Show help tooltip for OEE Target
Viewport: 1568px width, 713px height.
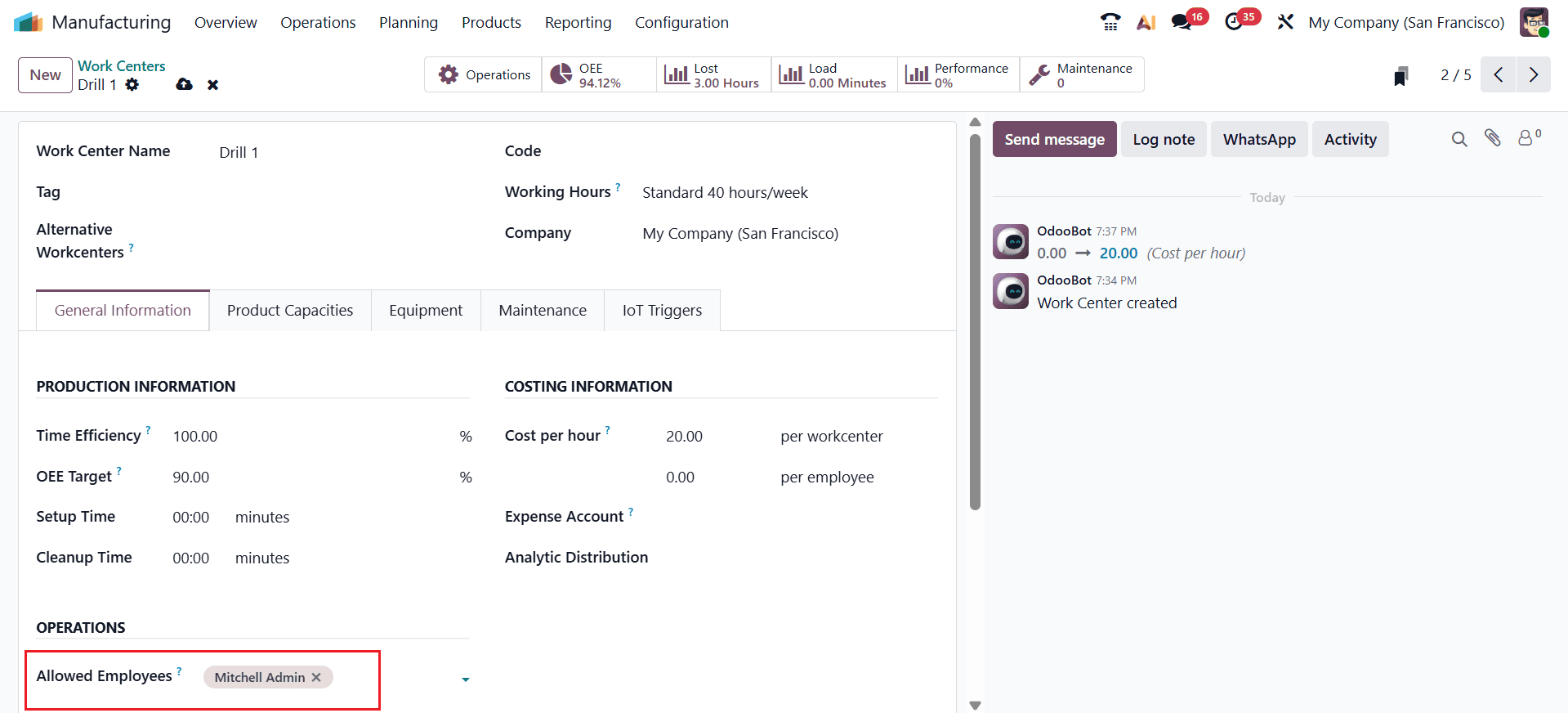tap(119, 470)
